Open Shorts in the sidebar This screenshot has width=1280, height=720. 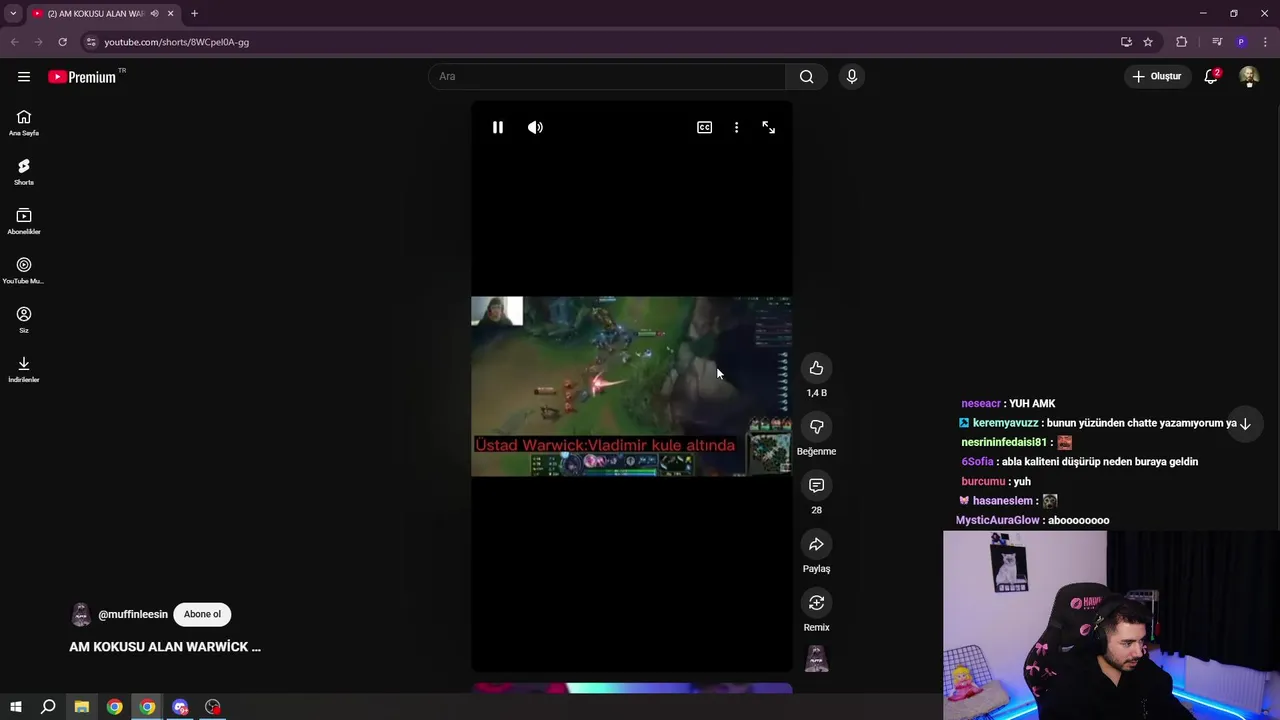coord(24,172)
